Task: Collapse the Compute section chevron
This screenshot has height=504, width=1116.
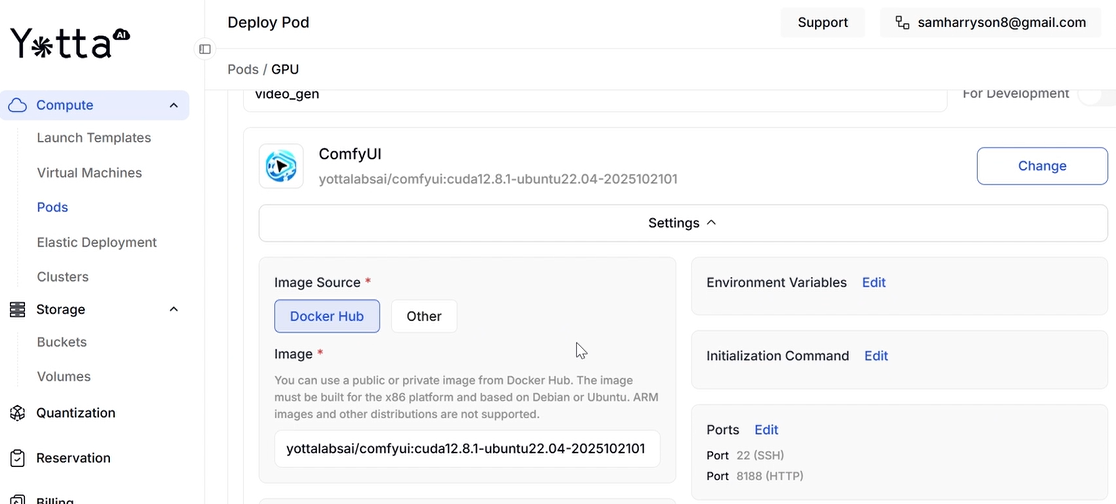Action: (174, 105)
